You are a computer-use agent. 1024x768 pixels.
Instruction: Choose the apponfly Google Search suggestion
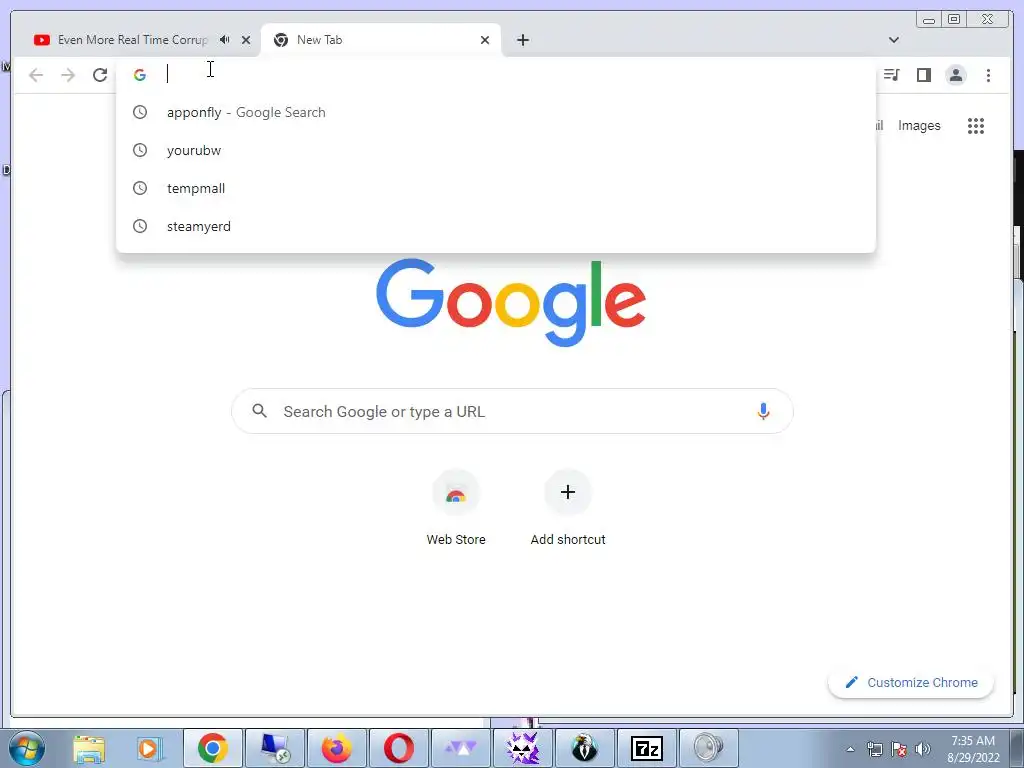click(496, 112)
